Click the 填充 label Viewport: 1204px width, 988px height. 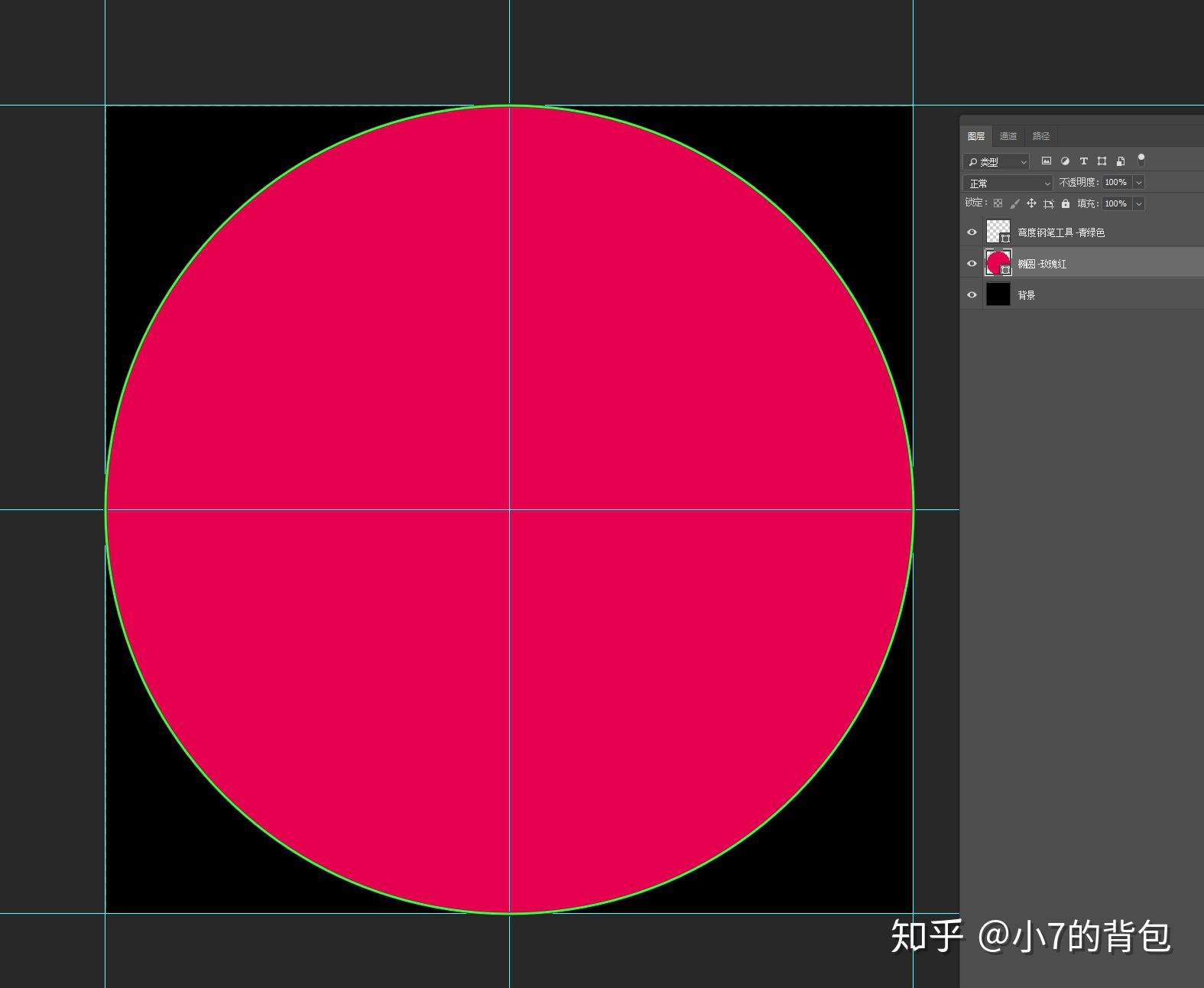[x=1087, y=203]
